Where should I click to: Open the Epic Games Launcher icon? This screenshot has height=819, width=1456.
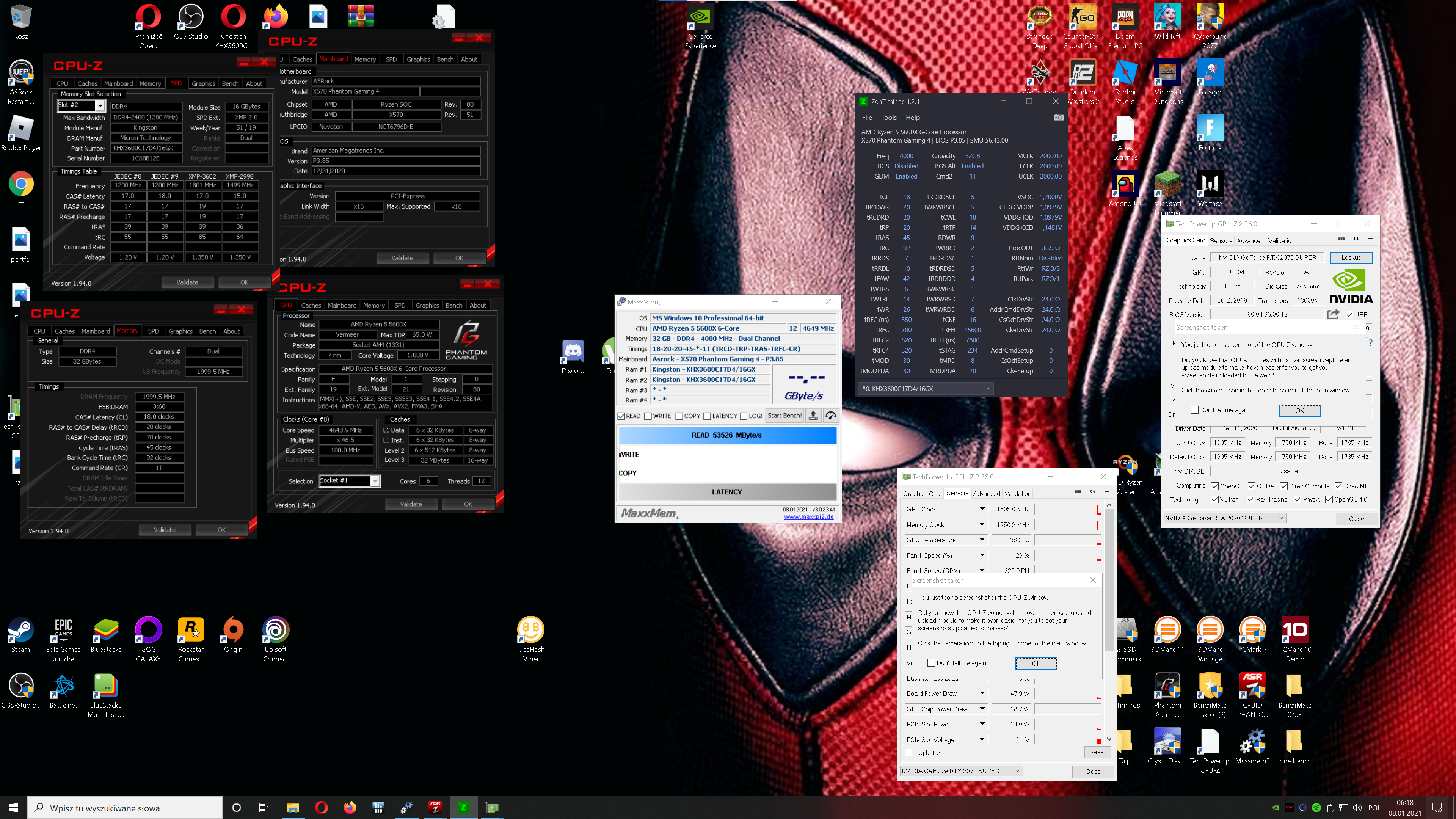pyautogui.click(x=63, y=639)
